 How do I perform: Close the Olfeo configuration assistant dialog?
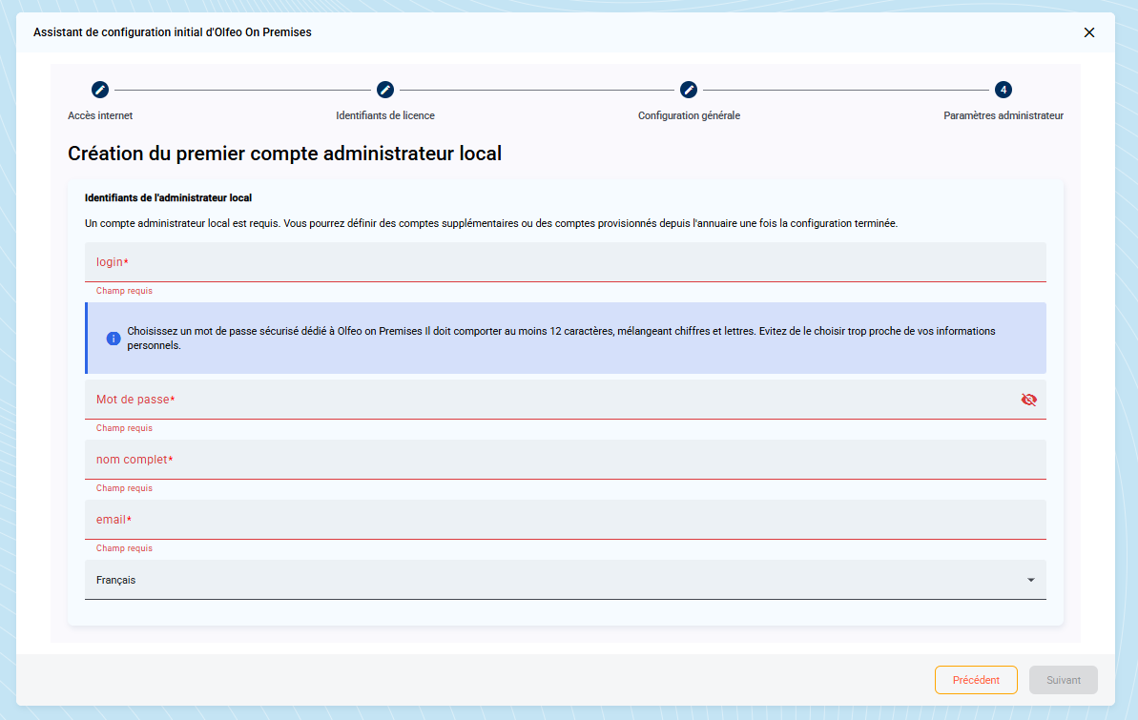pos(1089,33)
